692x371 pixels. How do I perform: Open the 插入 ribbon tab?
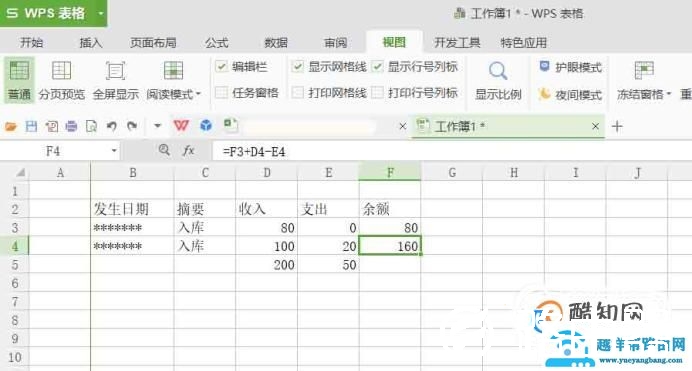coord(91,42)
